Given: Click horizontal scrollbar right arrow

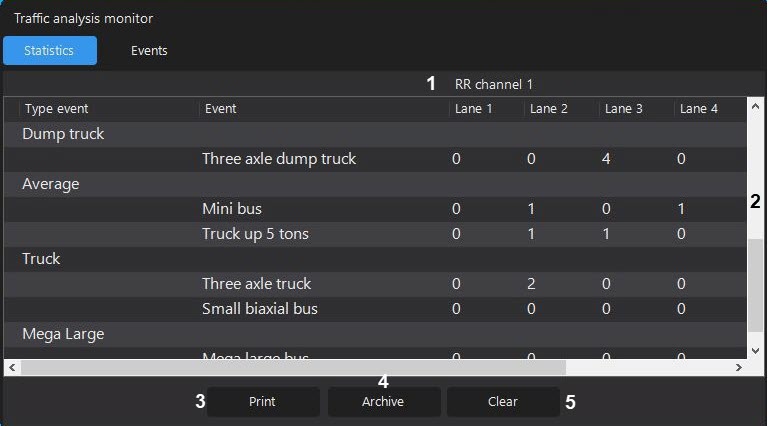Looking at the screenshot, I should 739,368.
